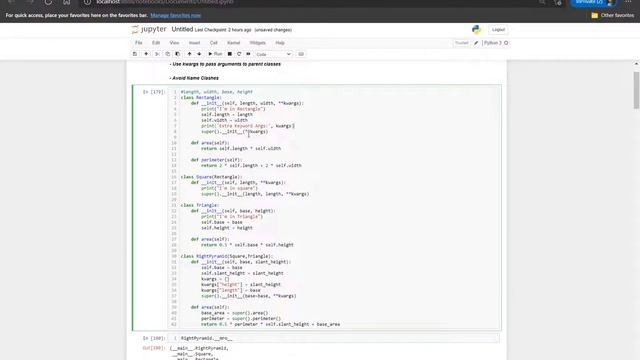
Task: Click the Jupyter logo
Action: pyautogui.click(x=149, y=29)
